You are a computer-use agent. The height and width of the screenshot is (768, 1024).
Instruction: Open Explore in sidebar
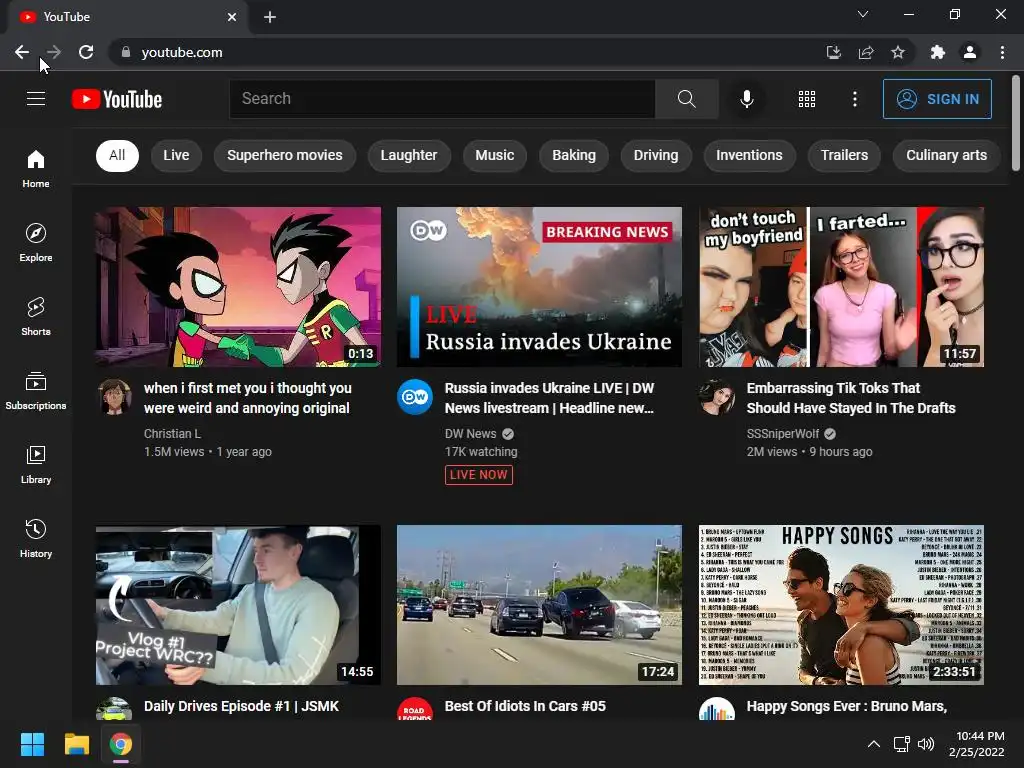[36, 242]
